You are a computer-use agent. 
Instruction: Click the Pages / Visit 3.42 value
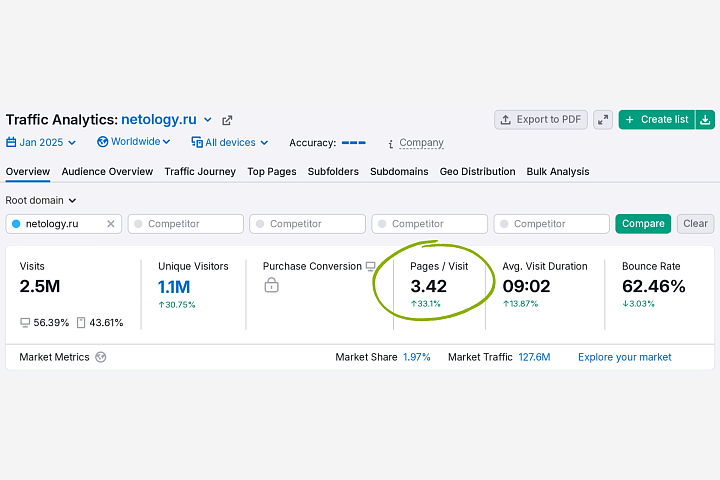coord(428,286)
